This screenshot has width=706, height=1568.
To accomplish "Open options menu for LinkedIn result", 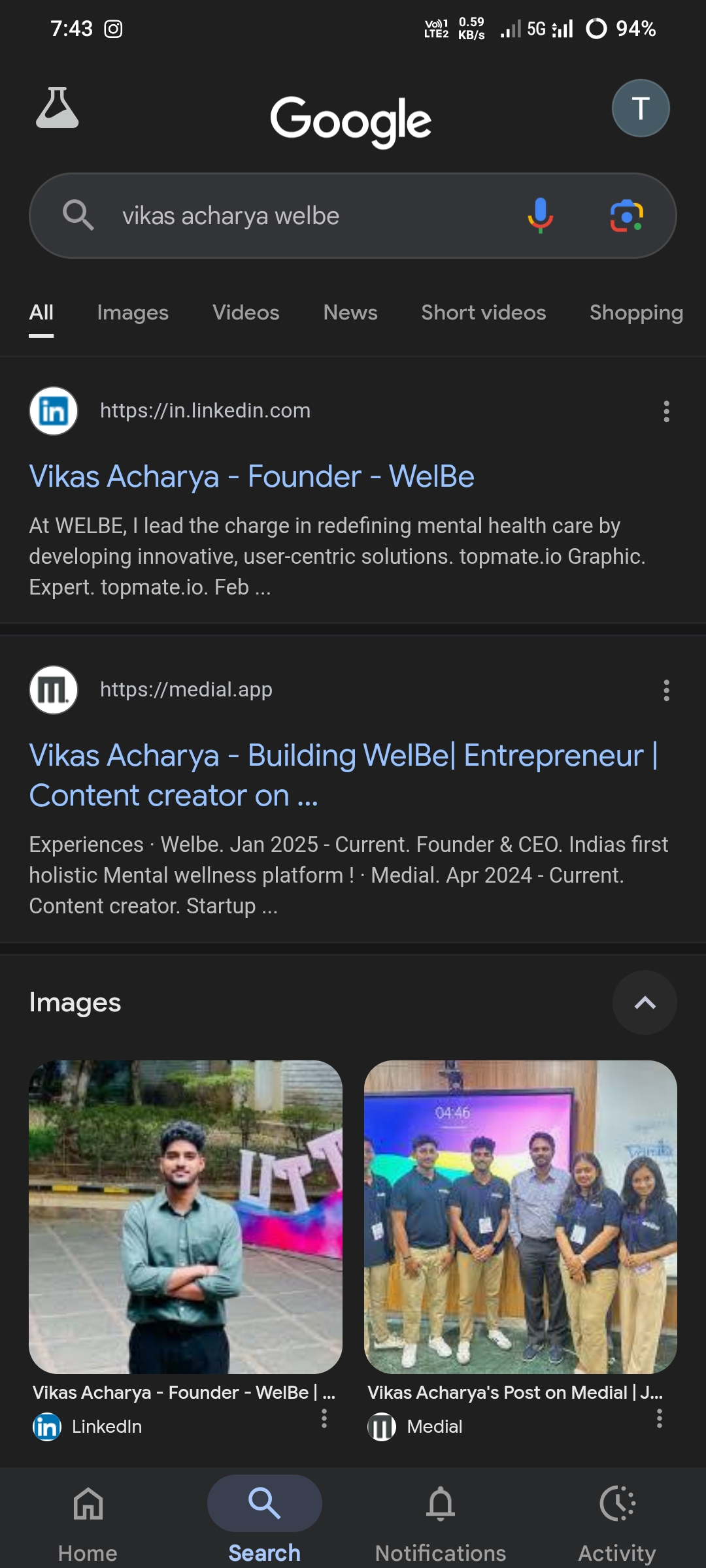I will [666, 411].
